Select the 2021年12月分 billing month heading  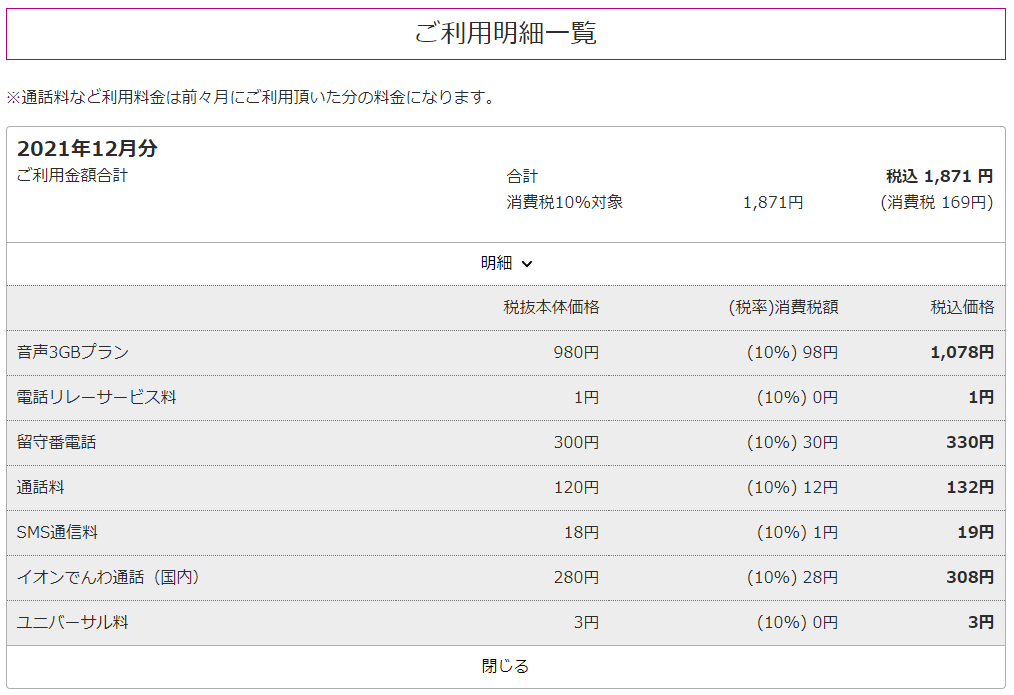point(87,149)
